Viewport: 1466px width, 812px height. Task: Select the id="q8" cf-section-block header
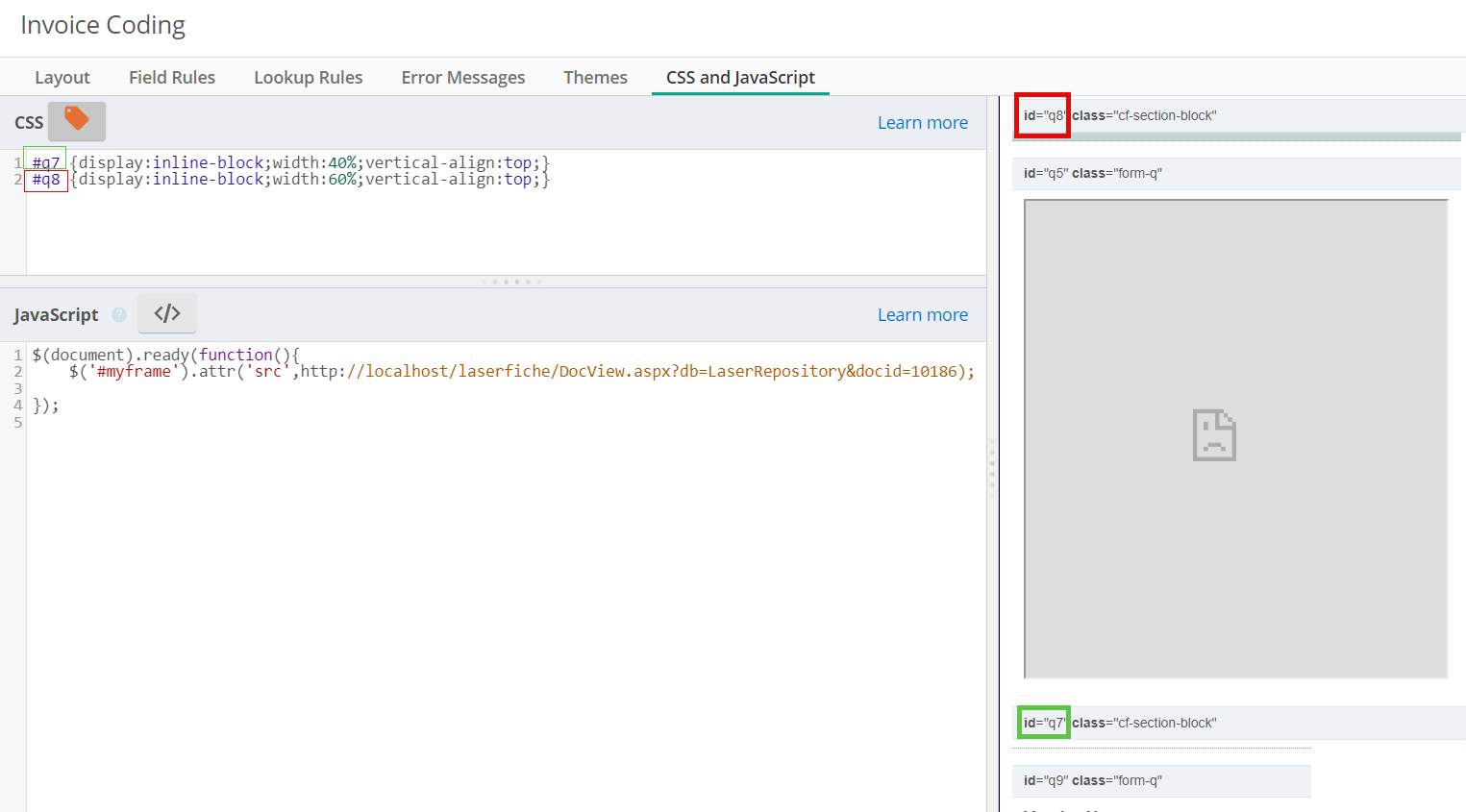pos(1238,115)
